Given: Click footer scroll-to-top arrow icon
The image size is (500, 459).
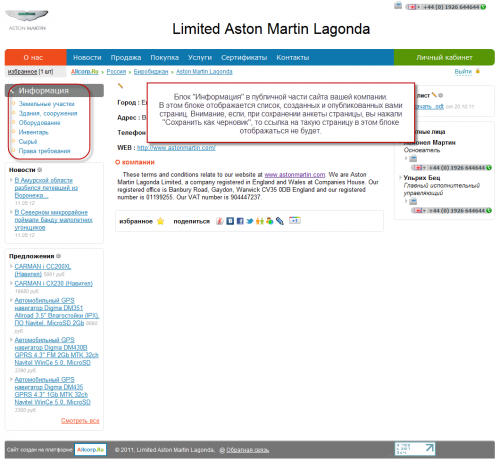Looking at the screenshot, I should [430, 448].
